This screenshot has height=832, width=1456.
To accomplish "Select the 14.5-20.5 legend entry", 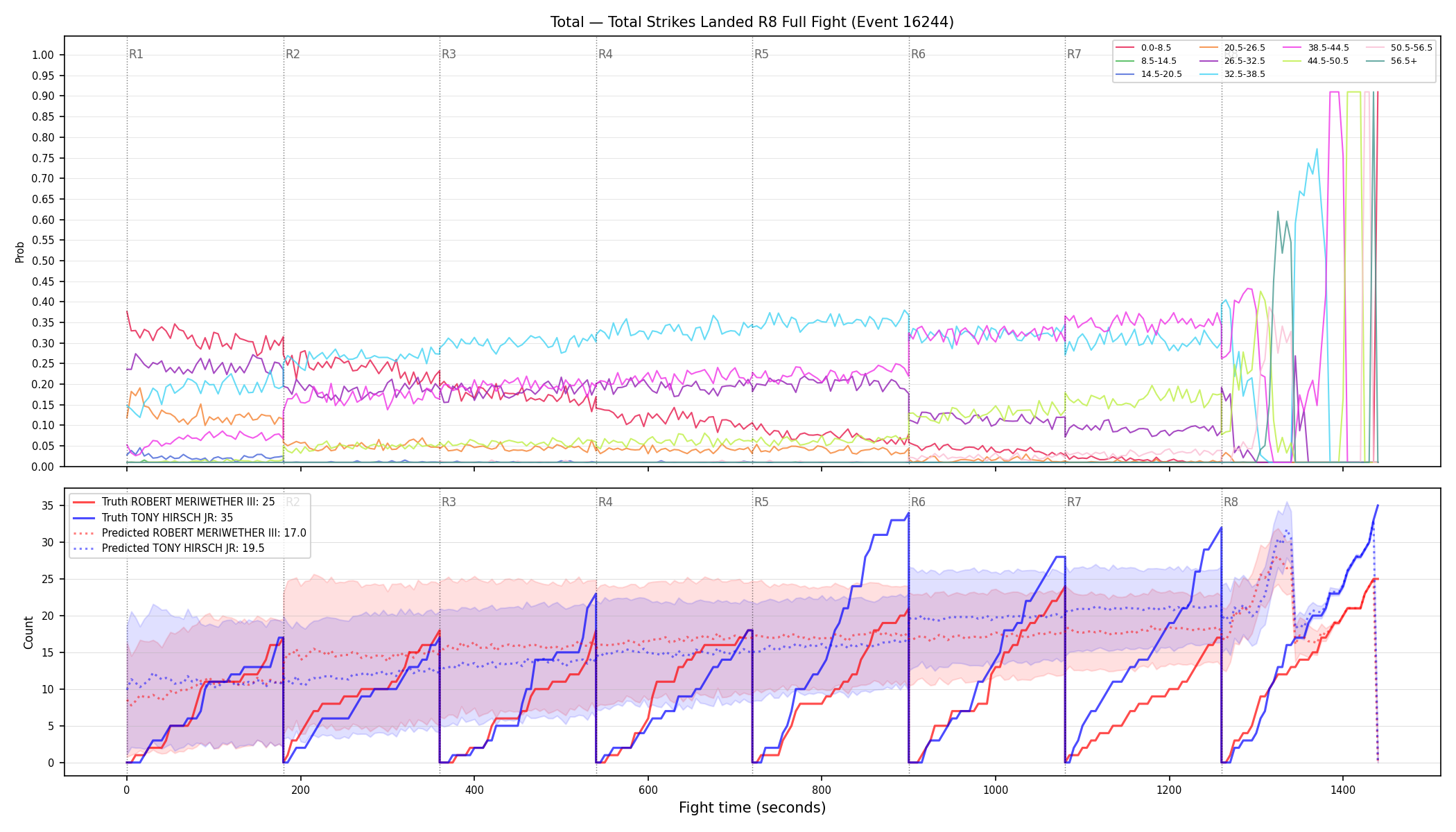I will (1149, 74).
